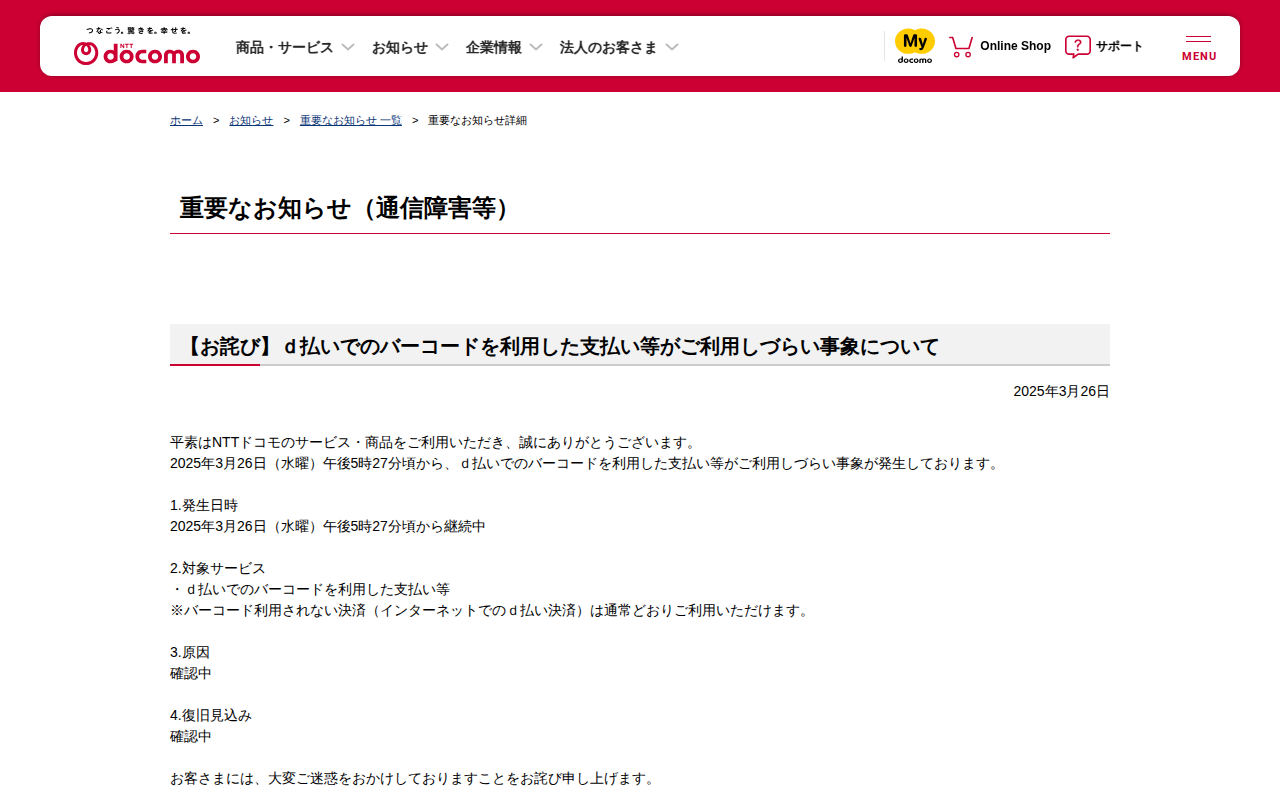This screenshot has width=1280, height=800.
Task: Click the Online Shop cart icon
Action: click(x=961, y=46)
